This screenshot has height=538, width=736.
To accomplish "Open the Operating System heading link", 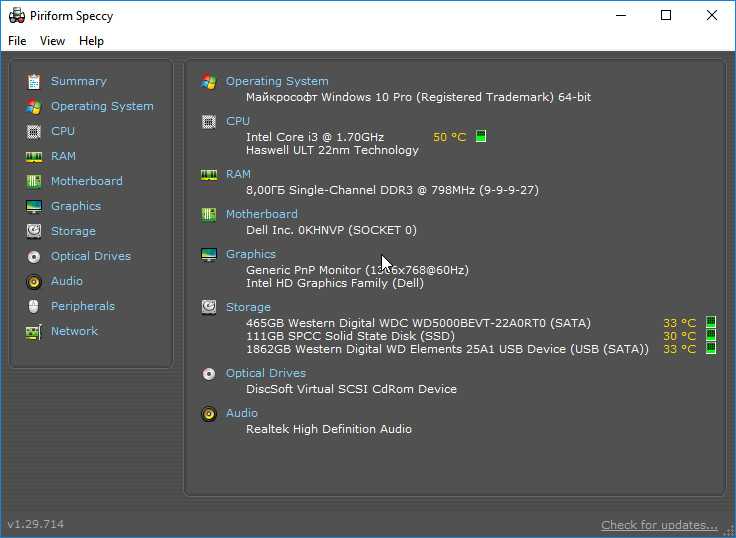I will pyautogui.click(x=277, y=81).
